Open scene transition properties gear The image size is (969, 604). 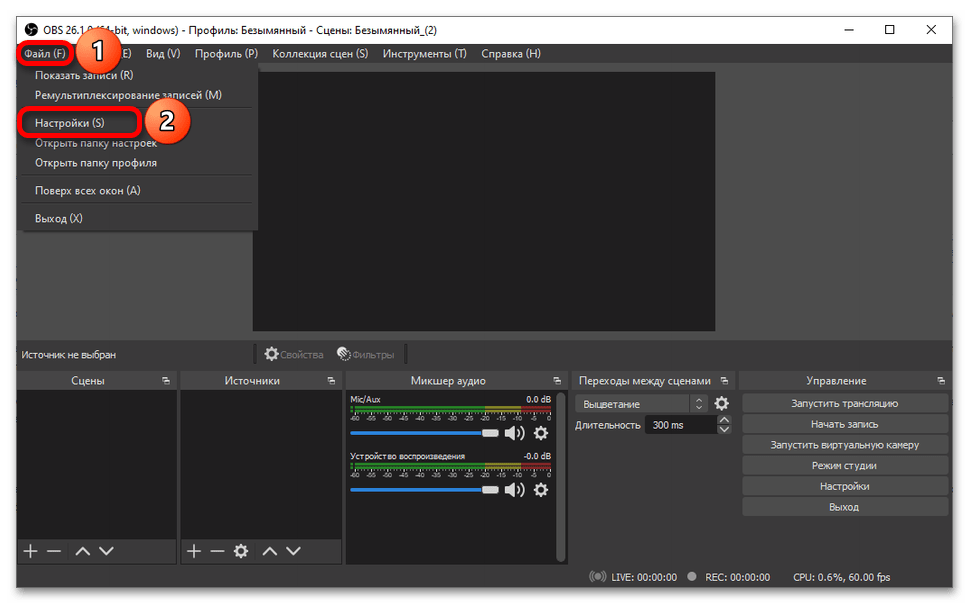(x=721, y=404)
